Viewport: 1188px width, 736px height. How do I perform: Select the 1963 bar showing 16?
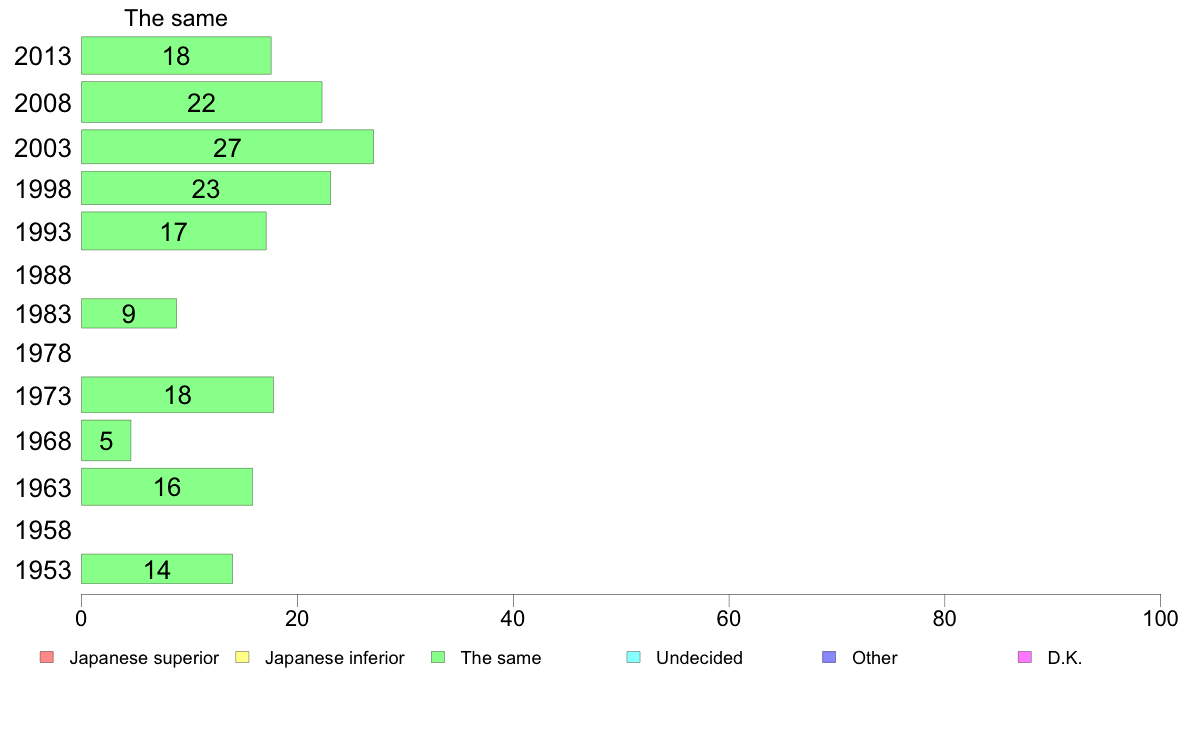tap(167, 487)
